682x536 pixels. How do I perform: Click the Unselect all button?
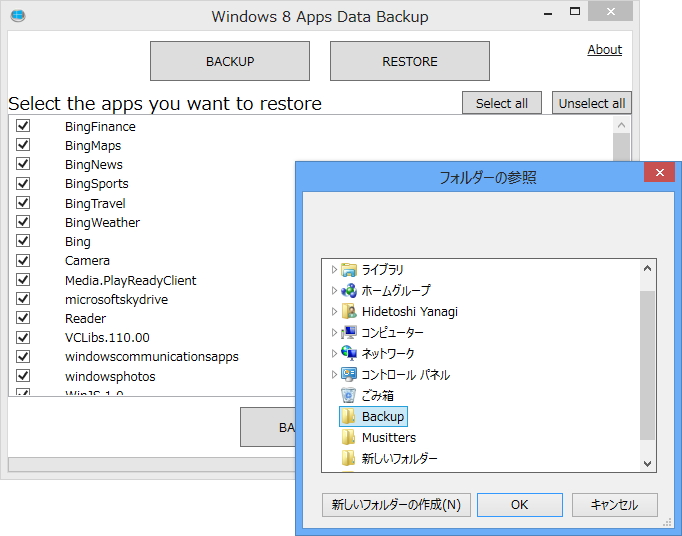coord(592,103)
